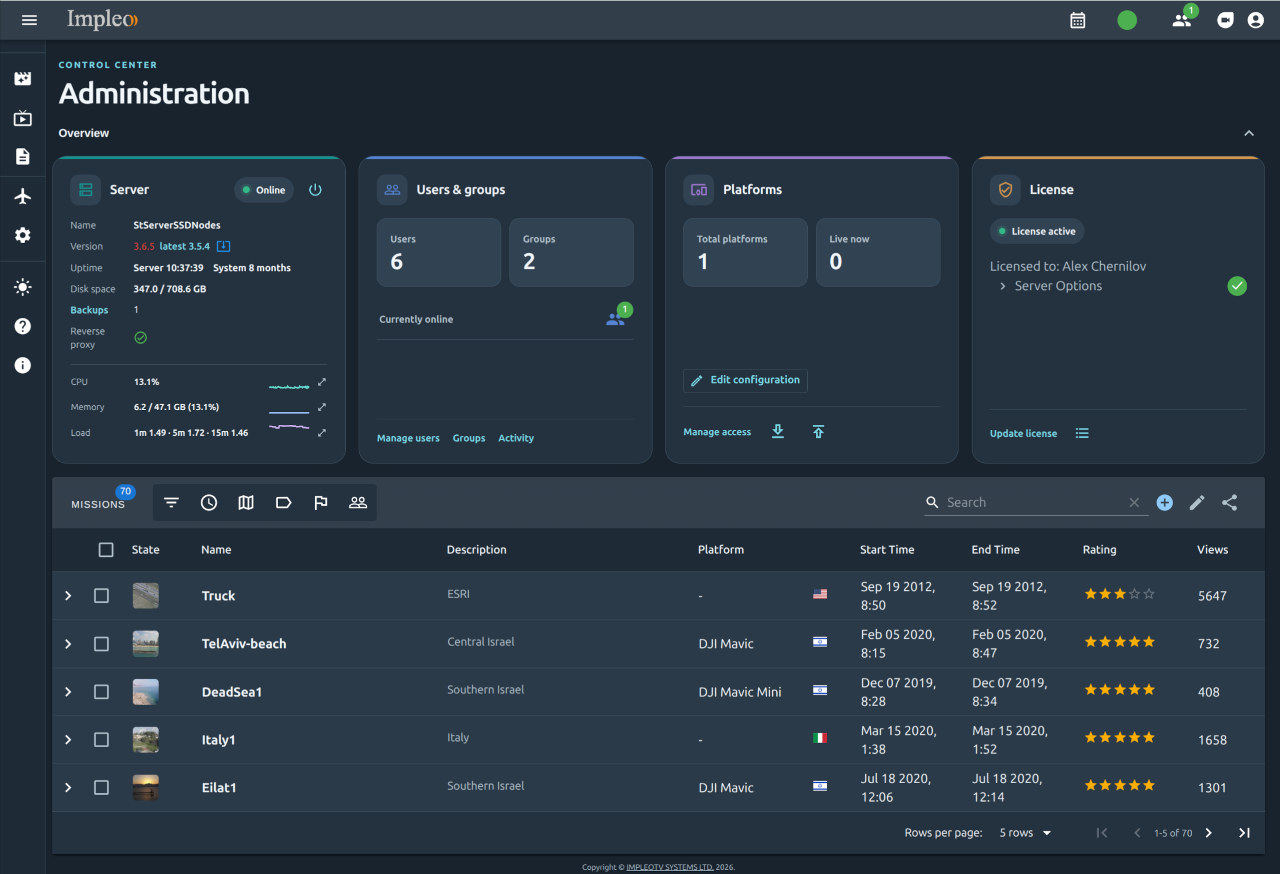Screen dimensions: 1280x874
Task: Open the calendar icon in top bar
Action: click(1078, 20)
